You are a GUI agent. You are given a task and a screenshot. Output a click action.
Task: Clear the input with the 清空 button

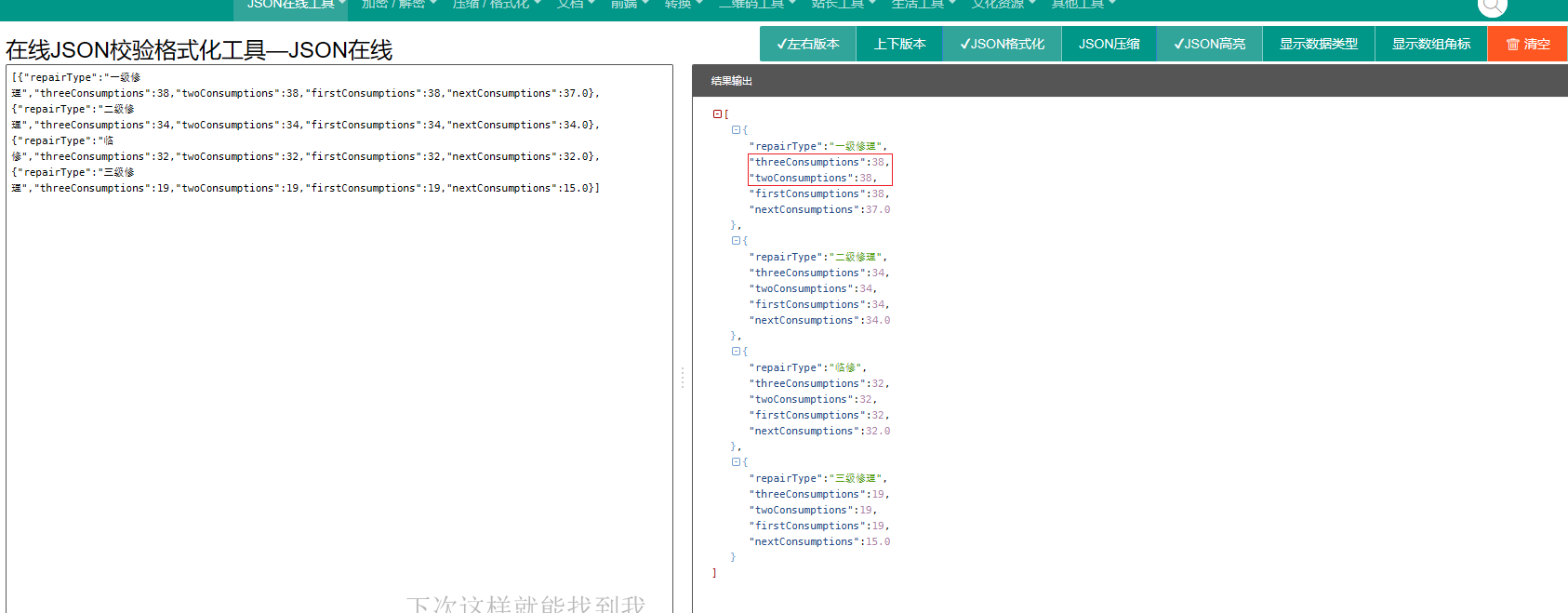(1528, 44)
